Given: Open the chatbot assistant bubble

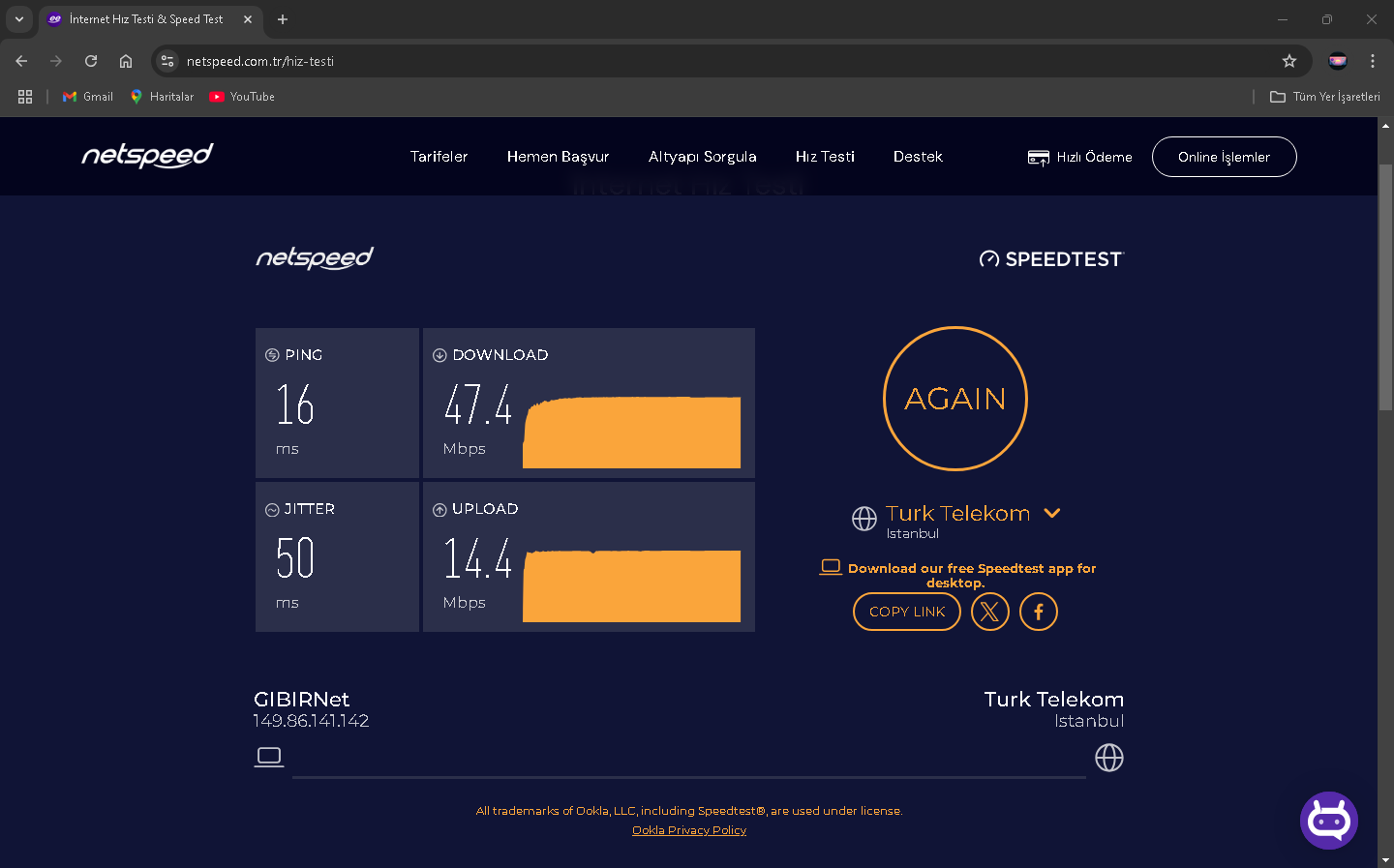Looking at the screenshot, I should tap(1328, 821).
